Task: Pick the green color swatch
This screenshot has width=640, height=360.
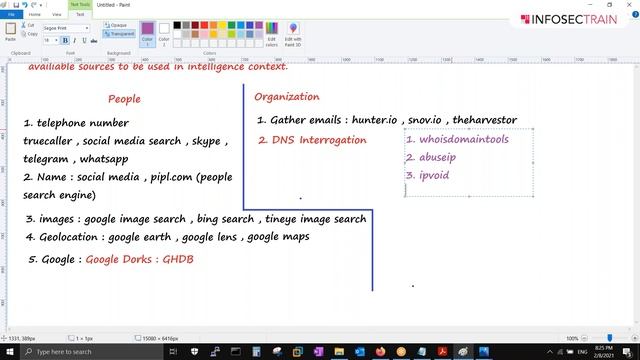Action: click(231, 25)
